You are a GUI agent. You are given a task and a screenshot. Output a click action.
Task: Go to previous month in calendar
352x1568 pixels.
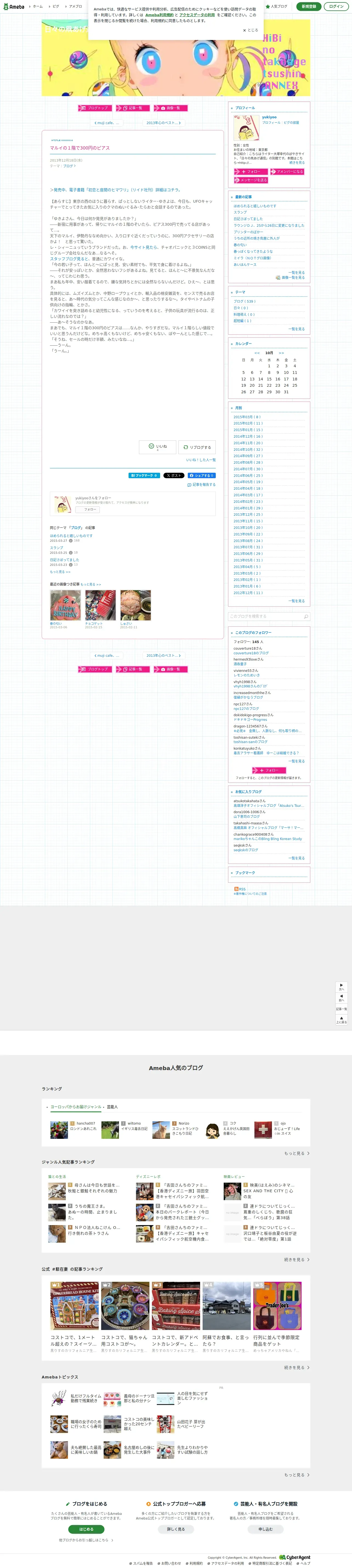tap(257, 353)
